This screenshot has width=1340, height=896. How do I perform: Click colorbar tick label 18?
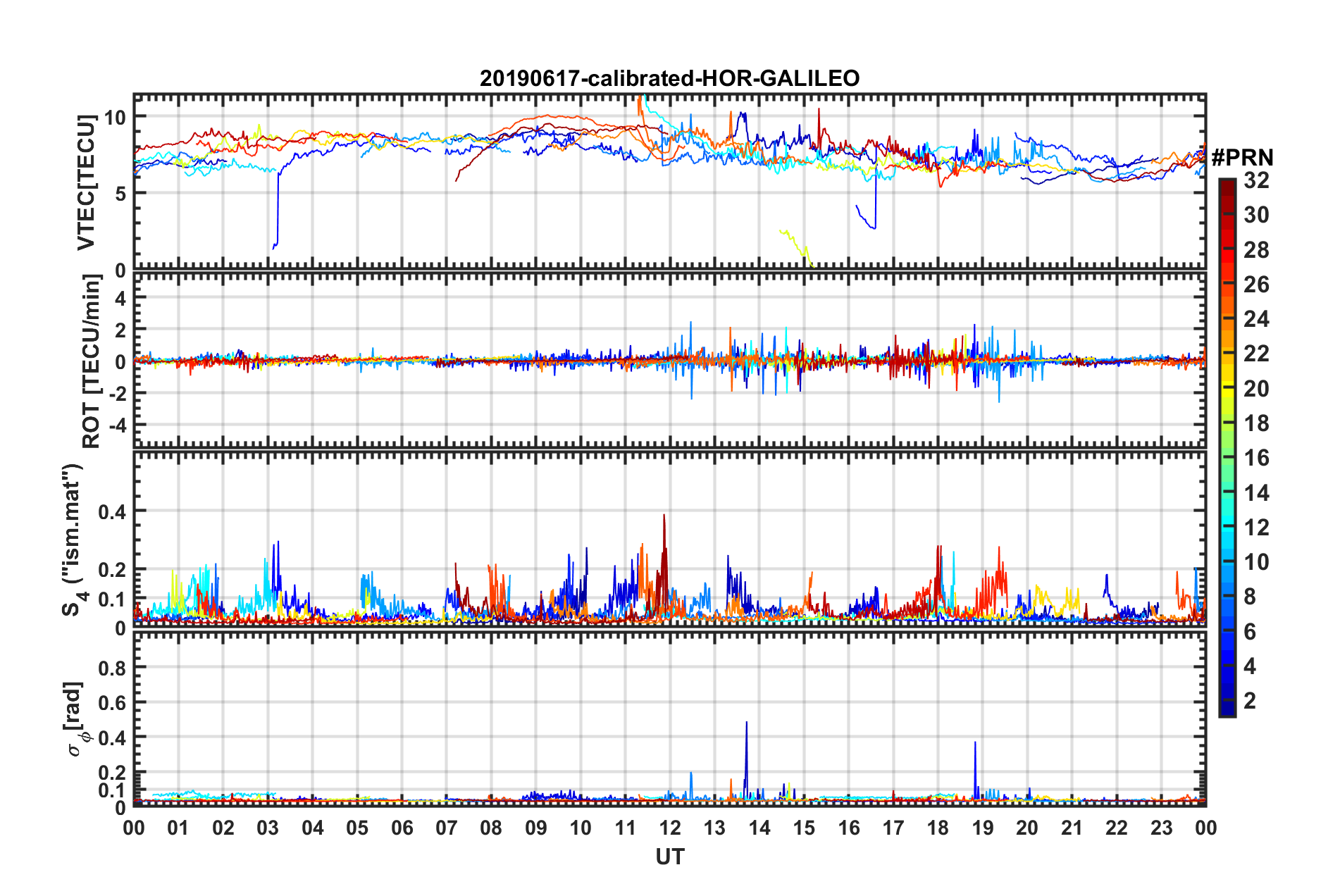1256,423
